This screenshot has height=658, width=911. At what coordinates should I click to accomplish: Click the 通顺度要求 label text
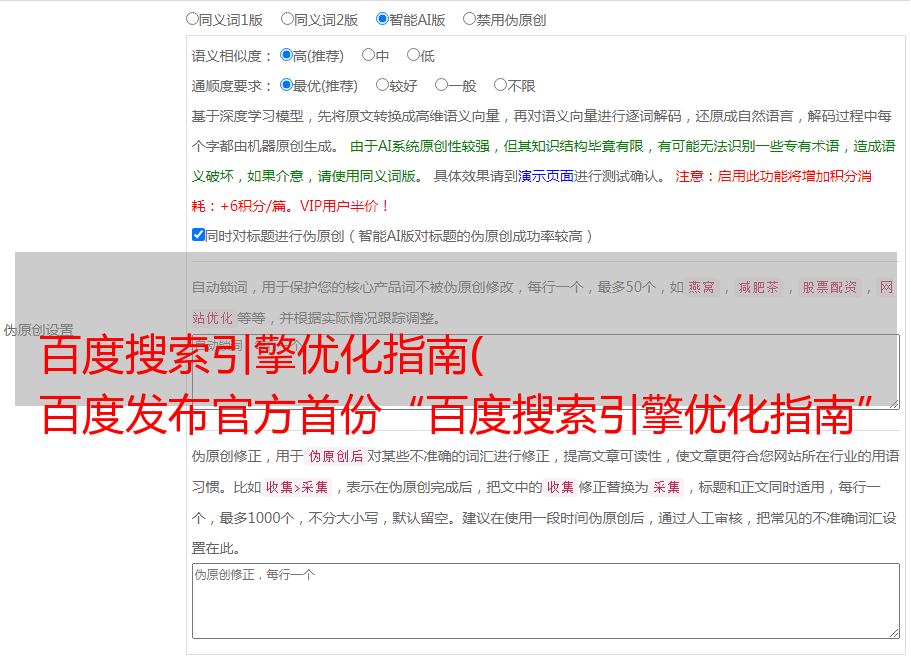232,86
